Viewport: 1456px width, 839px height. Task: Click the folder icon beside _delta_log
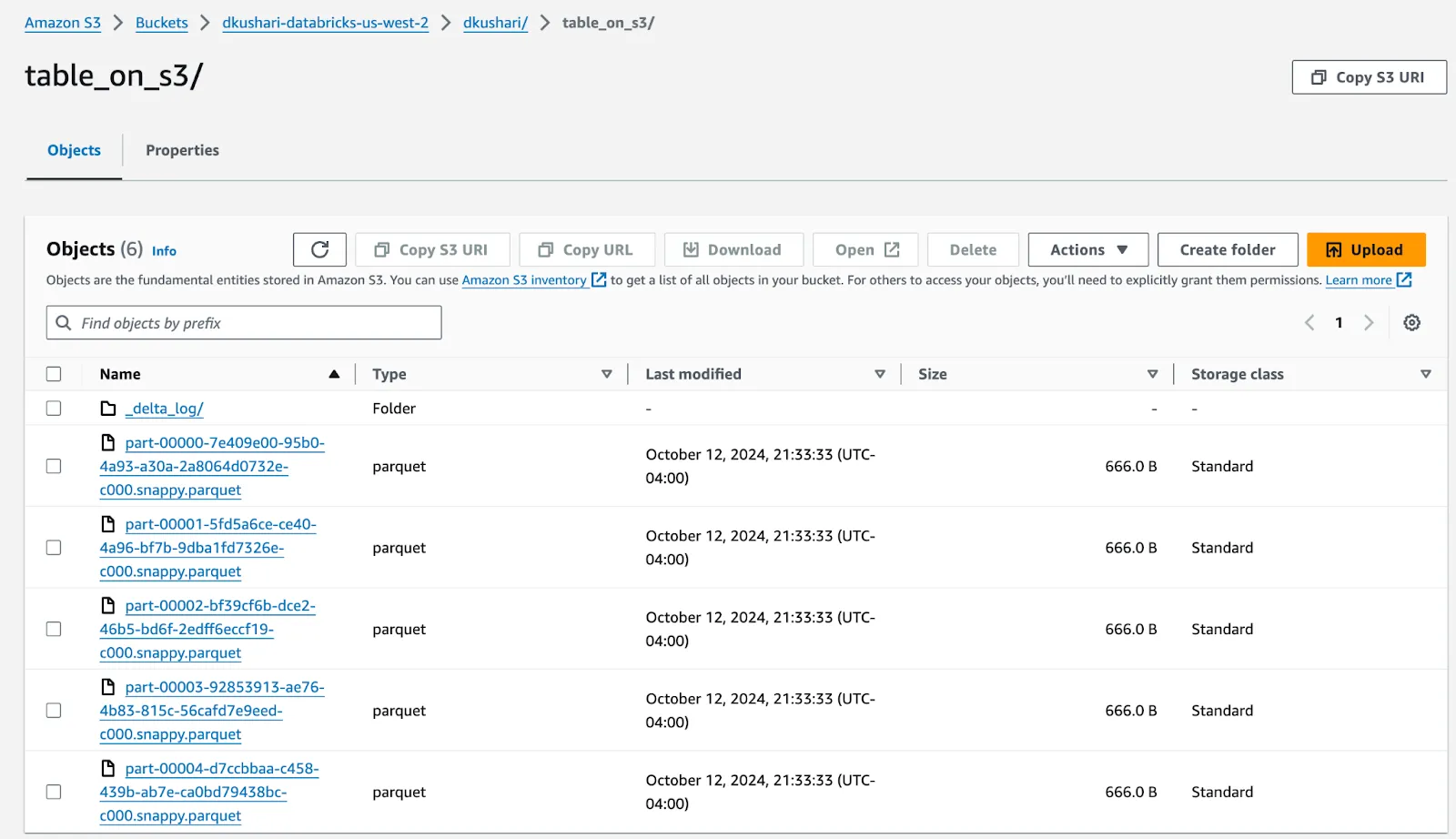pyautogui.click(x=107, y=408)
